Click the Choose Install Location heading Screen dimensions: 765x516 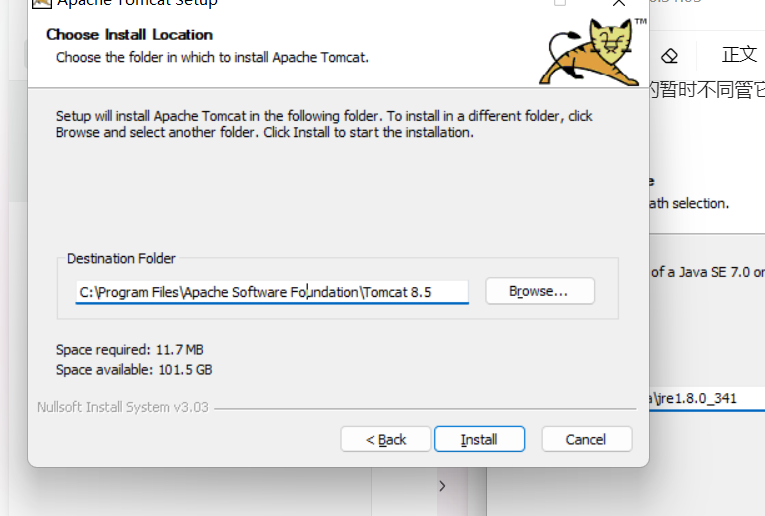[129, 35]
